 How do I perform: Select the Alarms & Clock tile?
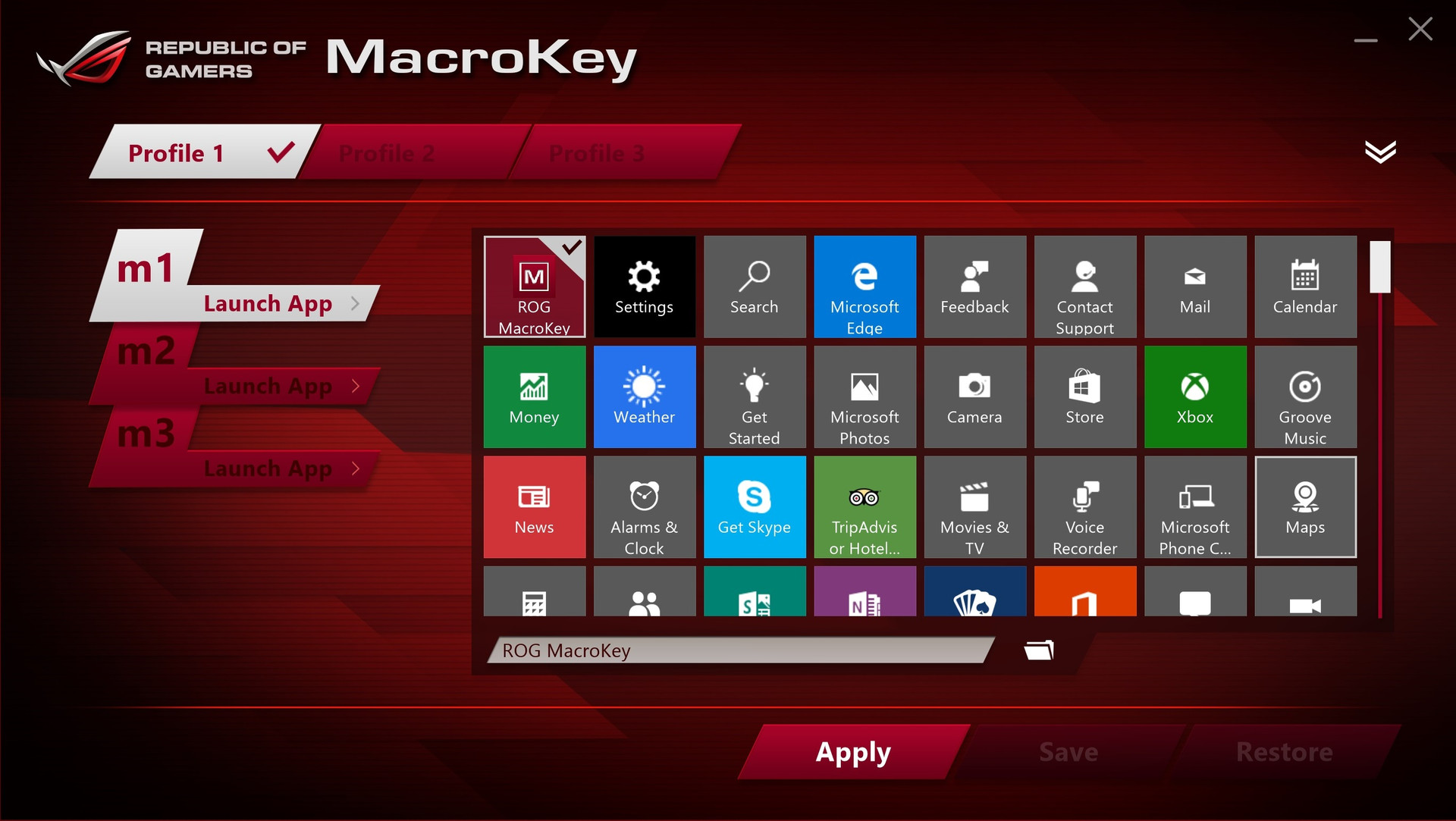click(644, 506)
